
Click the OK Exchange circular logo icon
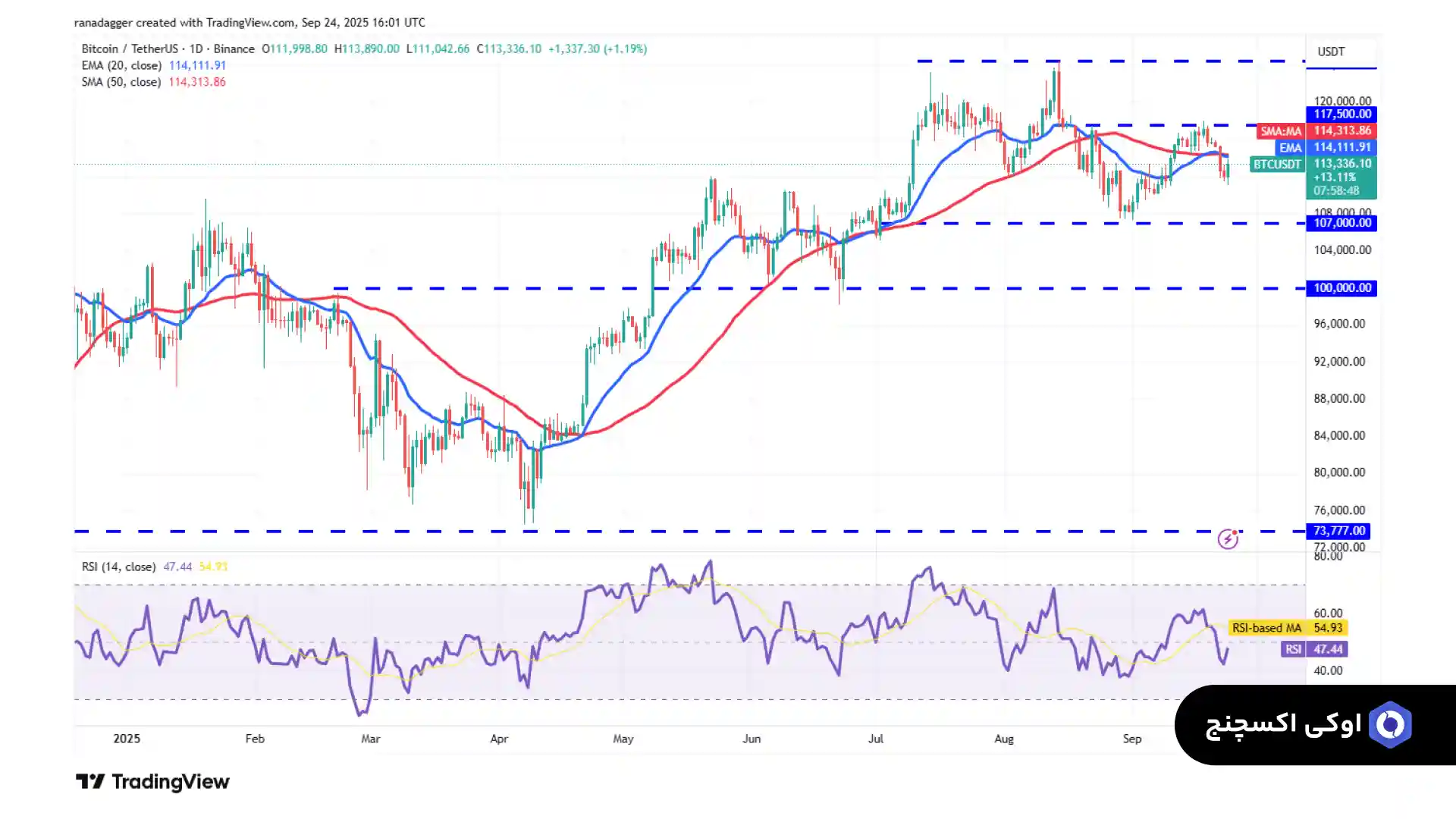tap(1390, 725)
